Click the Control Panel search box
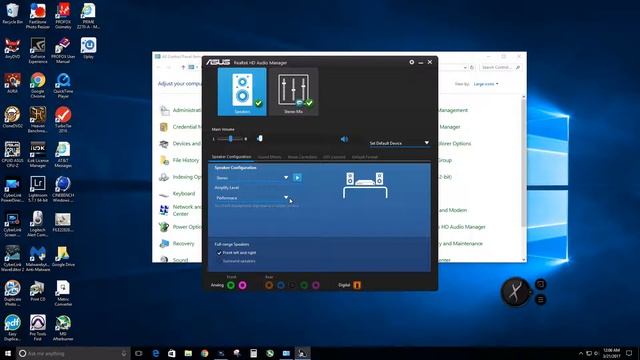Image resolution: width=640 pixels, height=360 pixels. [x=500, y=67]
